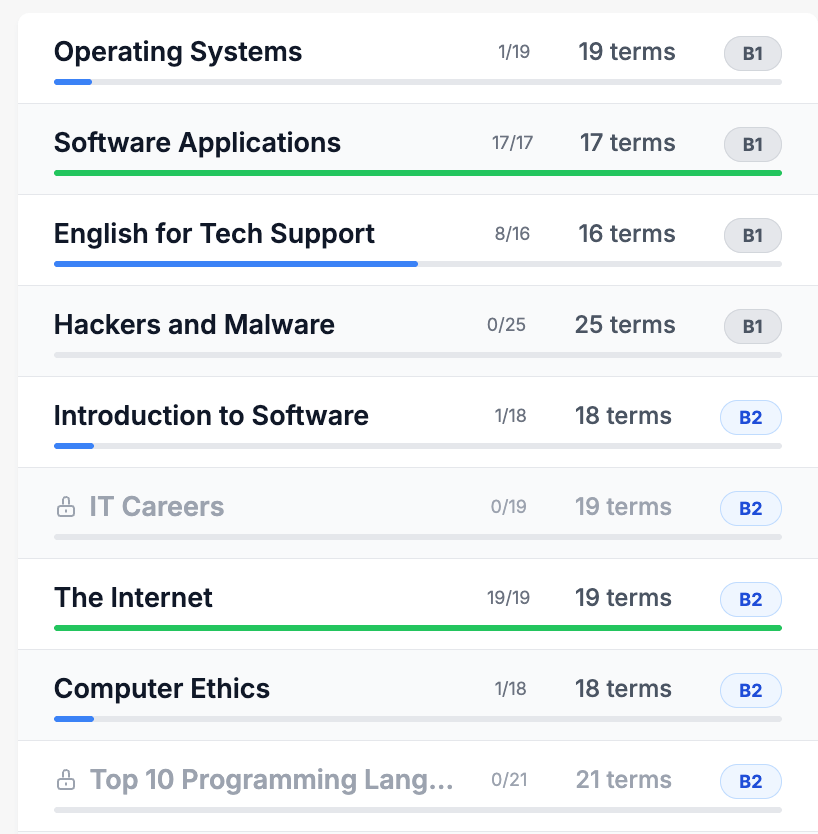The height and width of the screenshot is (834, 818).
Task: Click the B2 badge on Introduction to Software
Action: (x=750, y=417)
